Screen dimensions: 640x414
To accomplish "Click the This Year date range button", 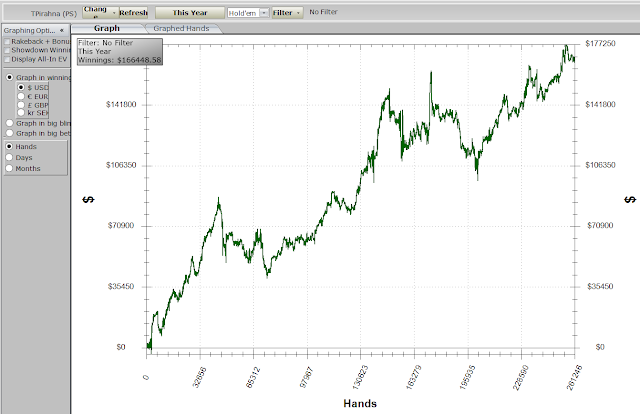I will [x=190, y=13].
